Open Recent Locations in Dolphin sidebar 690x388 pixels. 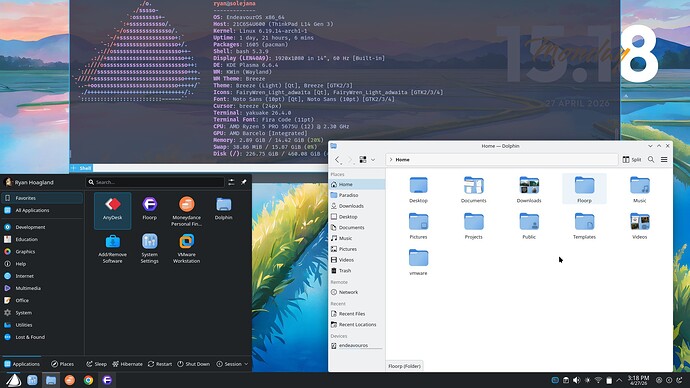(x=357, y=325)
